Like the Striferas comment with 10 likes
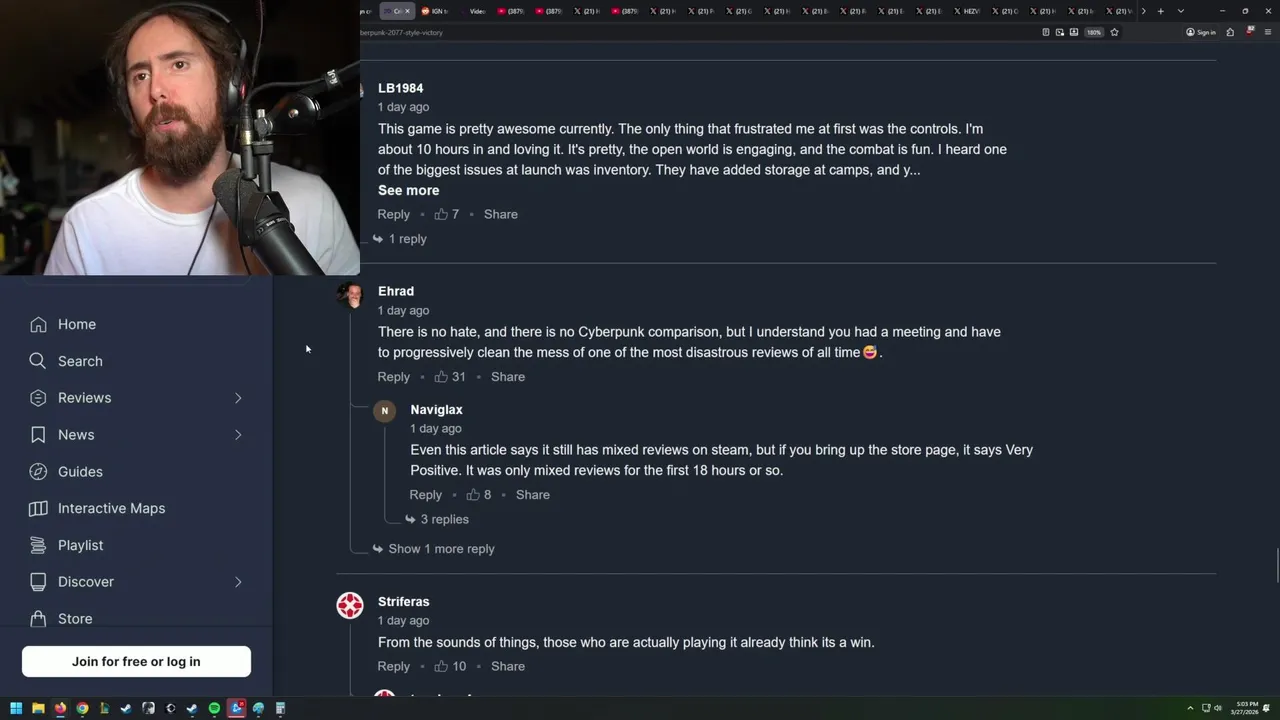1280x720 pixels. point(440,666)
